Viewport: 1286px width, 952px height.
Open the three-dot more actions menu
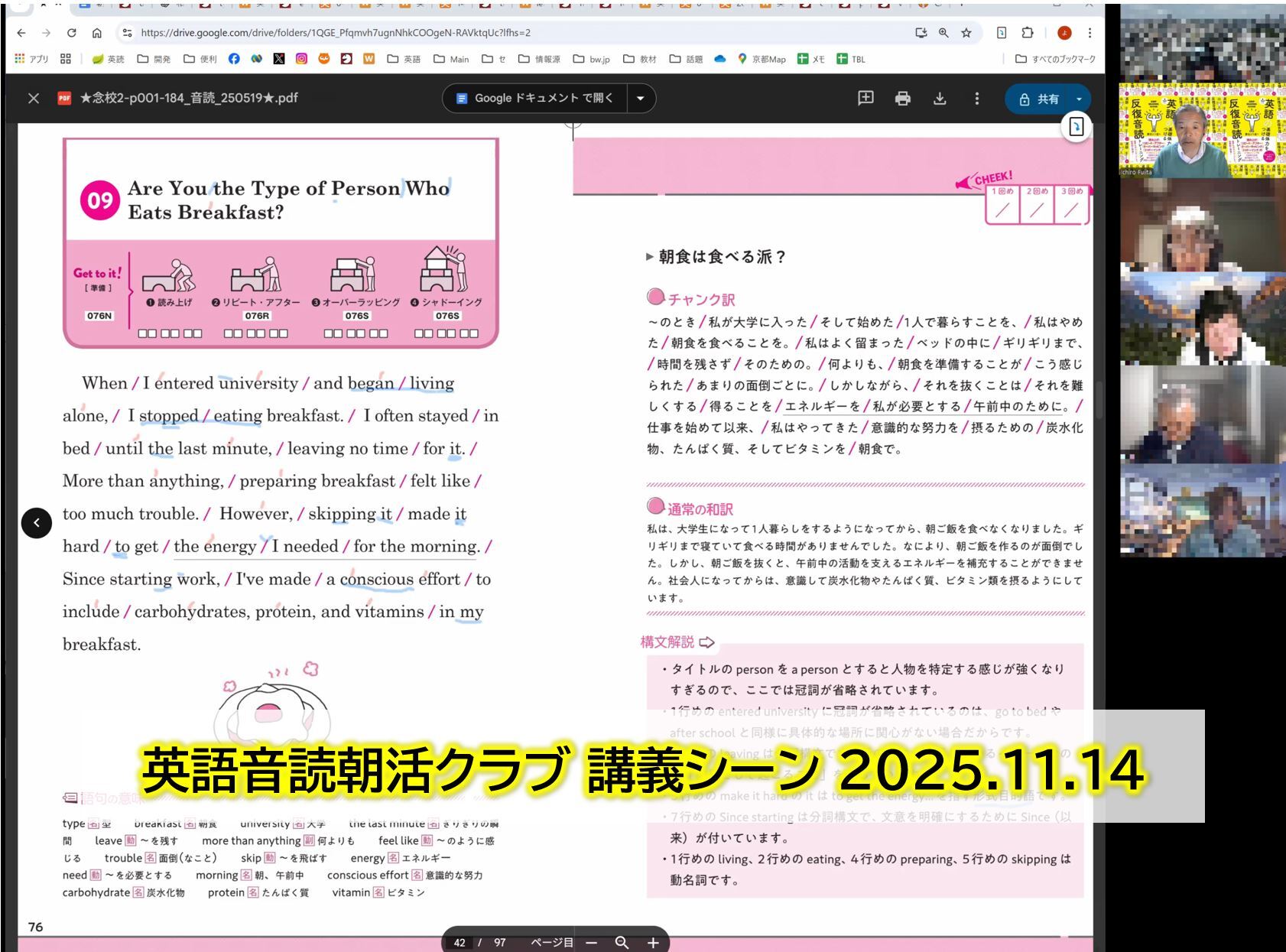tap(976, 99)
